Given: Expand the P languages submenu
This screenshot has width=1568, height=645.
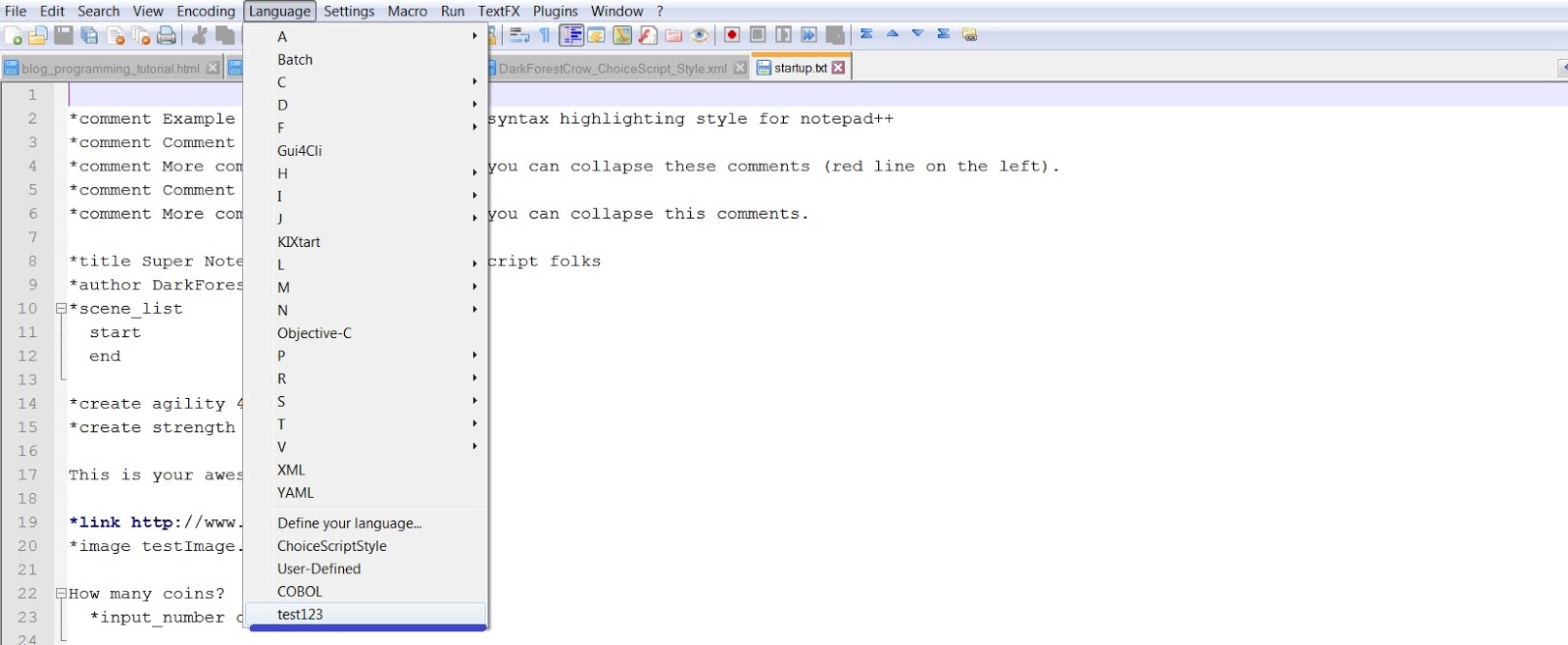Looking at the screenshot, I should [367, 356].
